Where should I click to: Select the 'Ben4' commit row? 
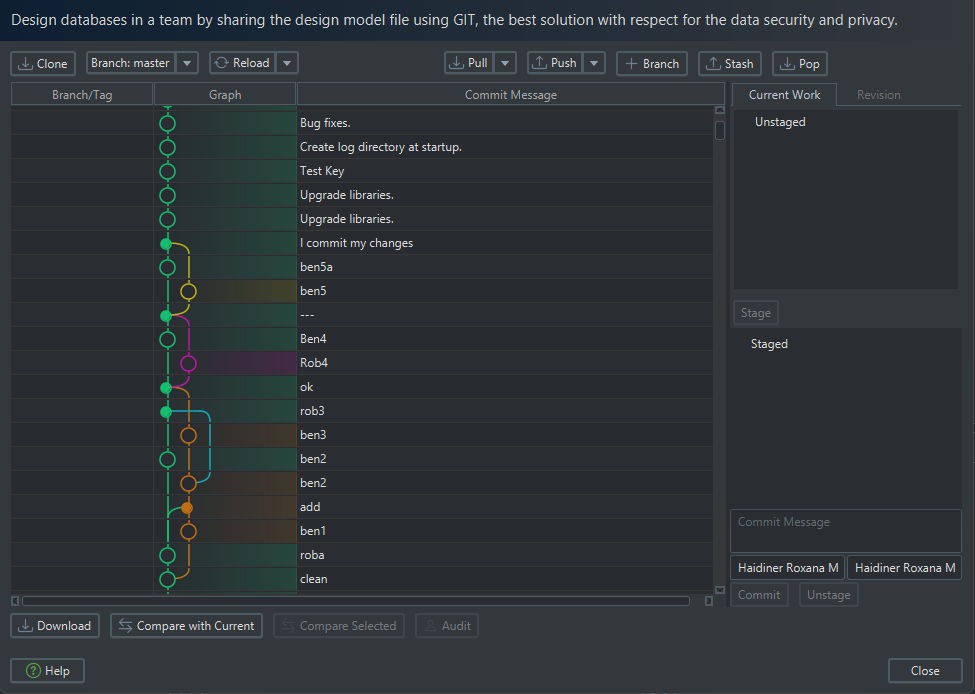tap(362, 339)
